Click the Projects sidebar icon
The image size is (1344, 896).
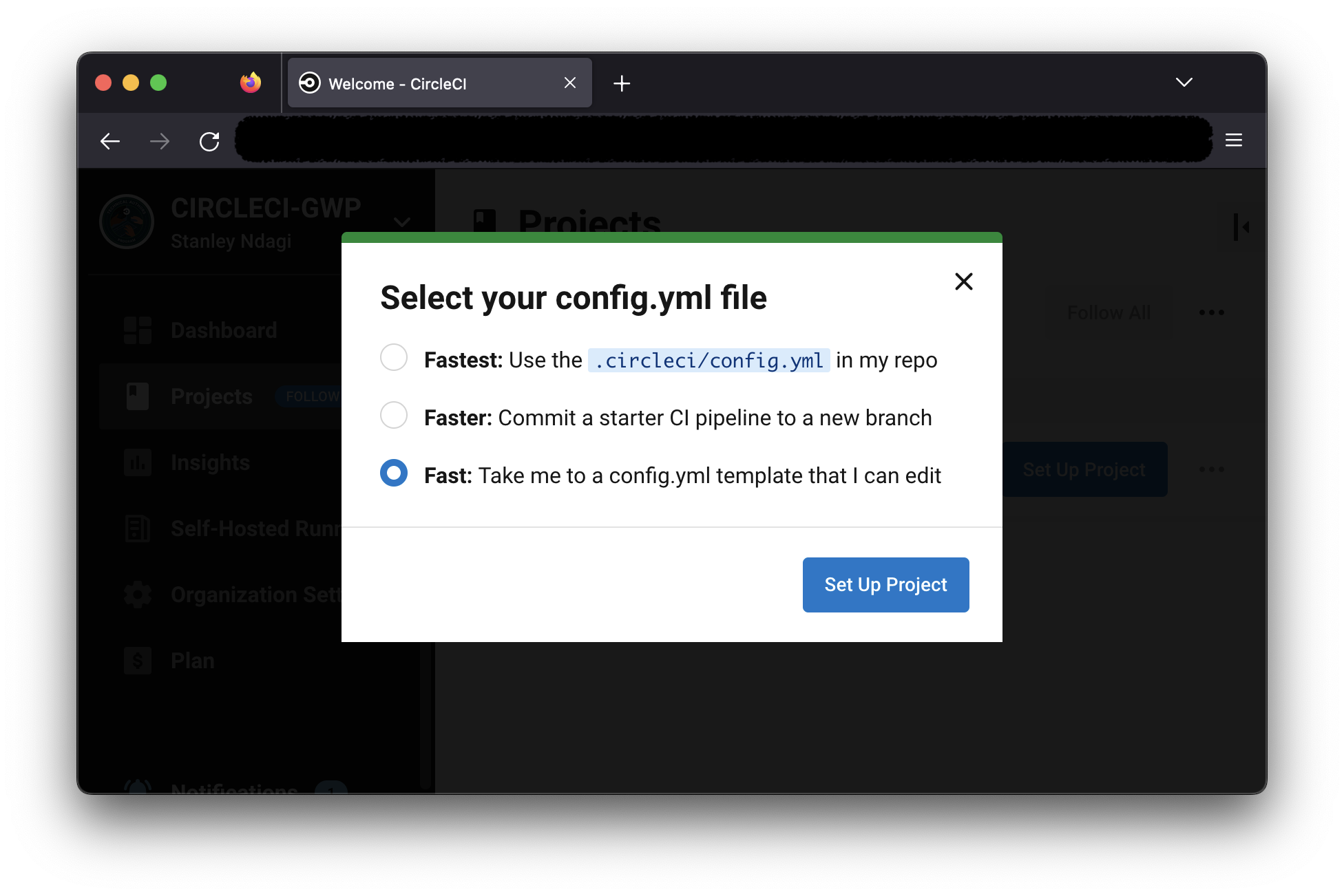click(x=138, y=396)
